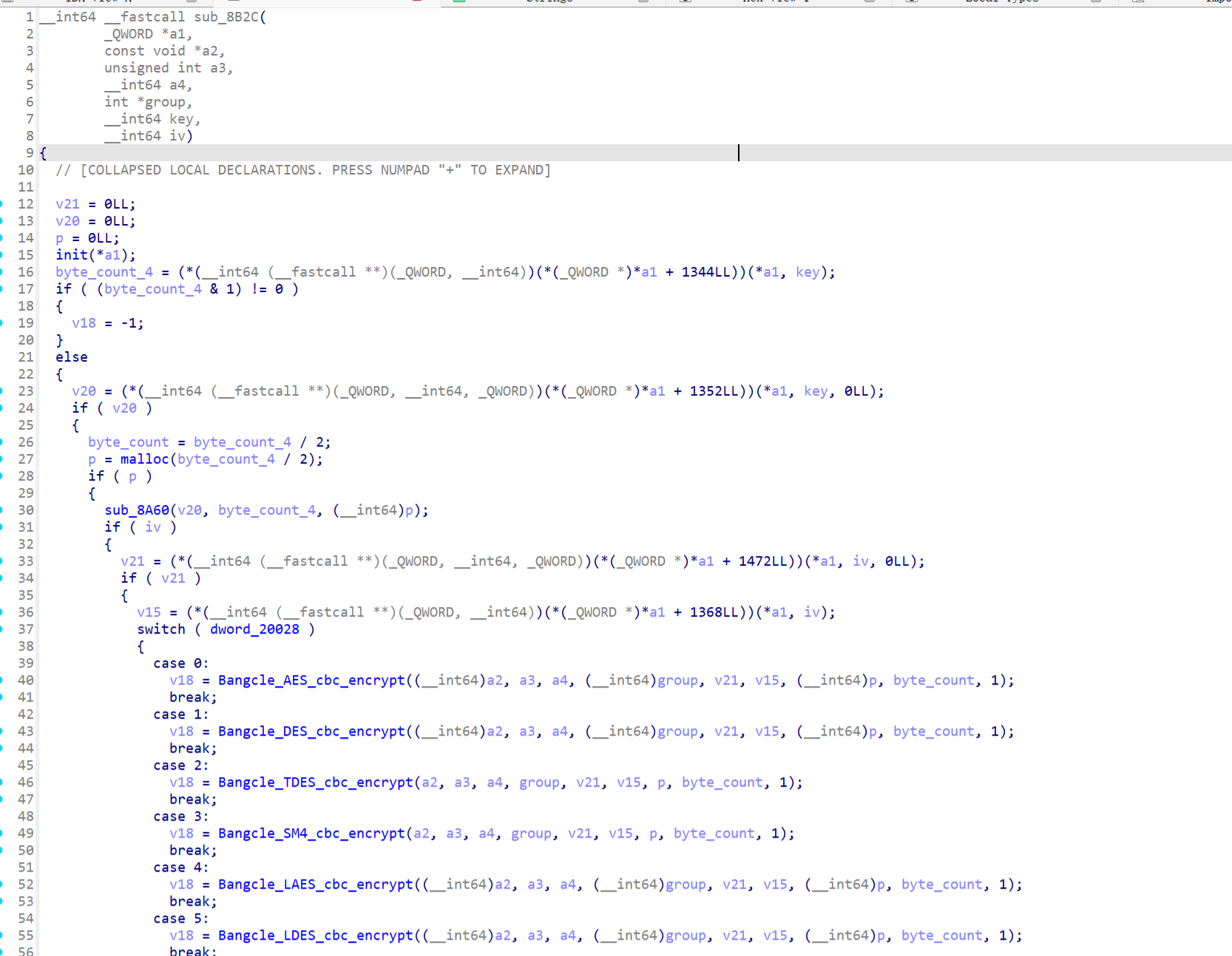The height and width of the screenshot is (956, 1232).
Task: Toggle breakpoint dot beside line 27
Action: (x=2, y=459)
